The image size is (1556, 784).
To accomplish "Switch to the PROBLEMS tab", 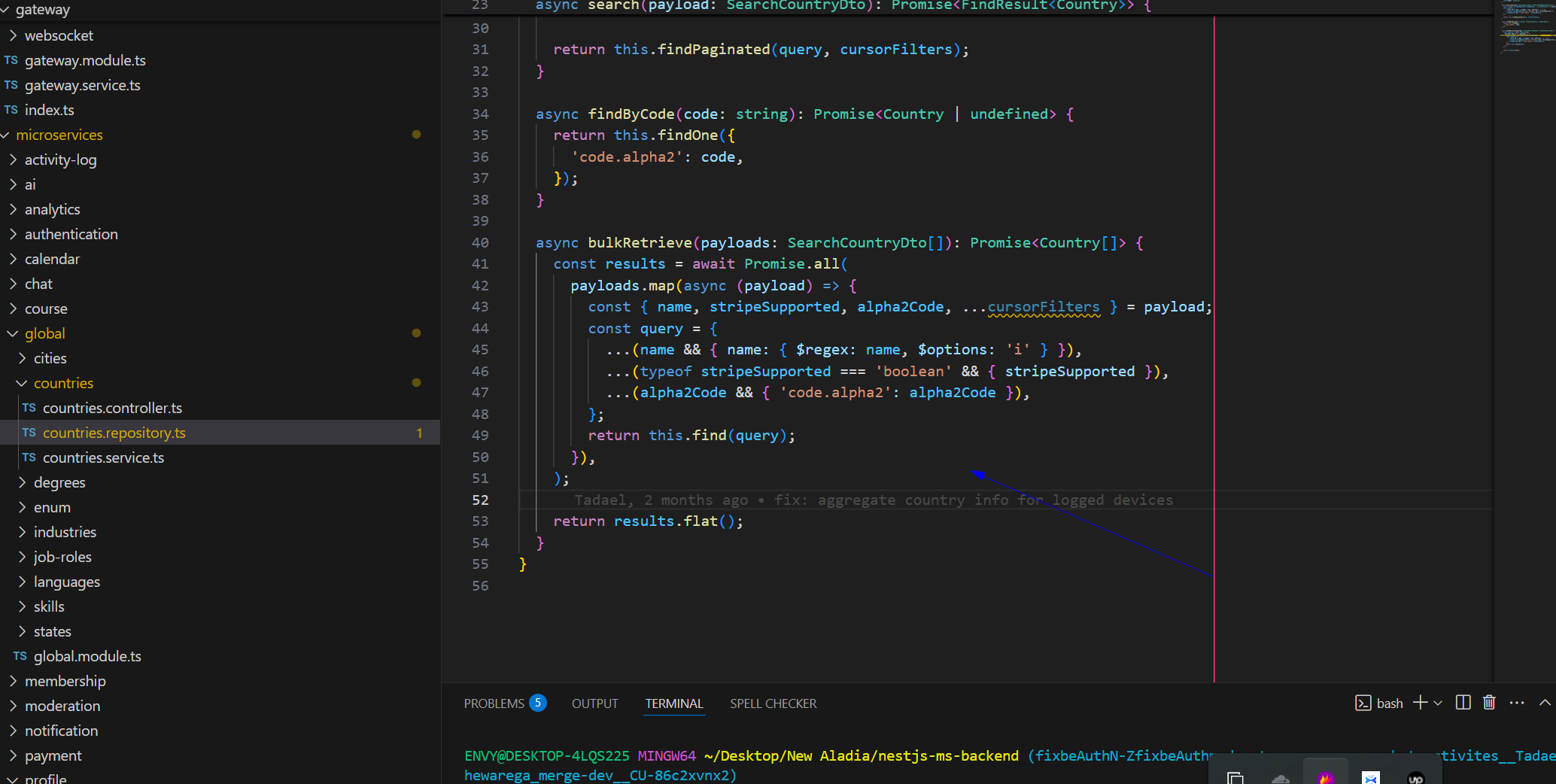I will tap(494, 703).
